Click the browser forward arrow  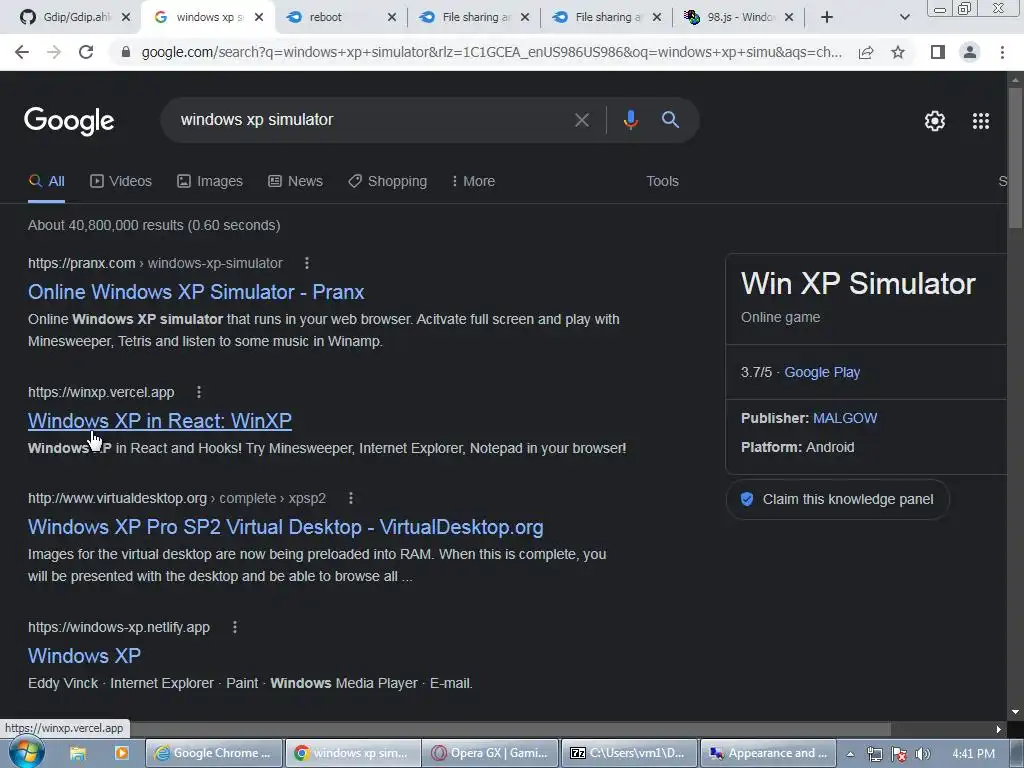[x=54, y=52]
